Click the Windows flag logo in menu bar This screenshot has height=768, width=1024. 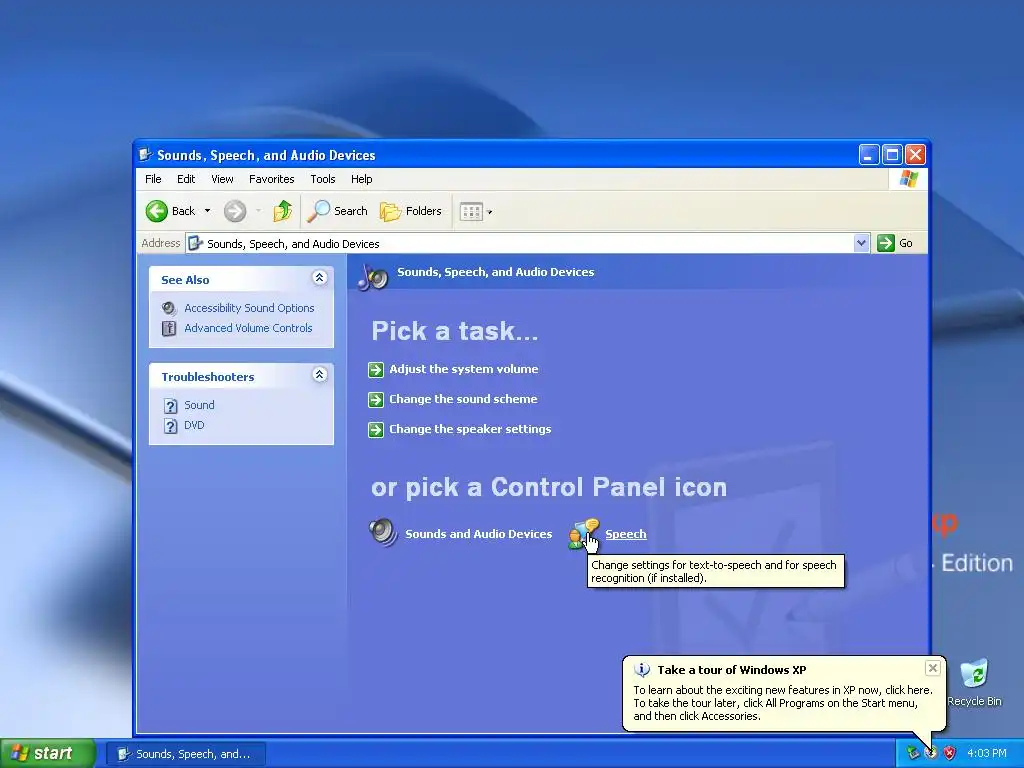click(x=908, y=179)
